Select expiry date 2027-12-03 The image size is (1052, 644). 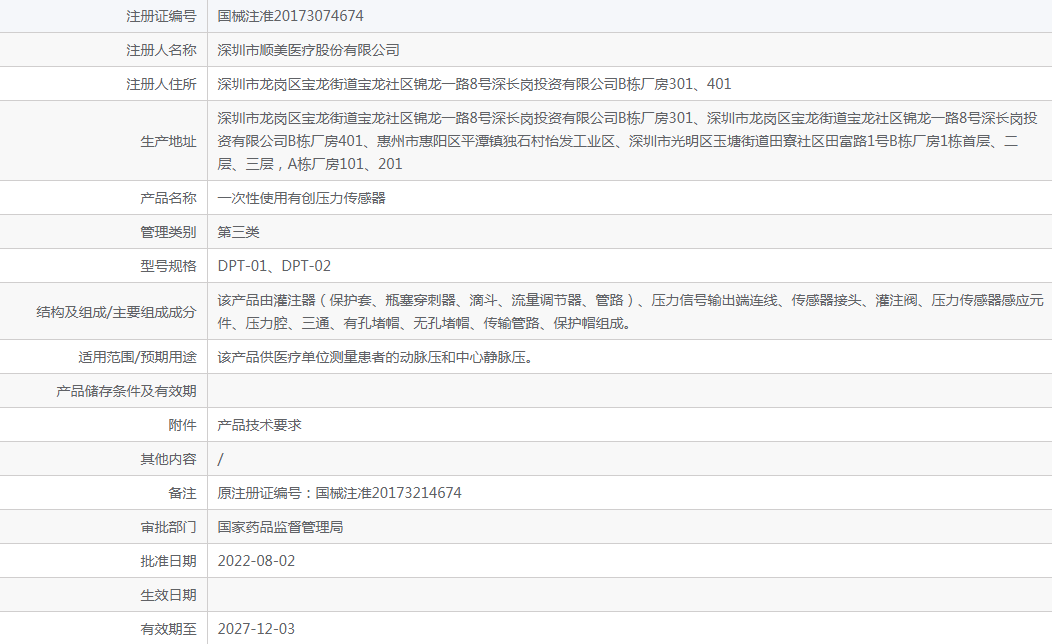(256, 629)
